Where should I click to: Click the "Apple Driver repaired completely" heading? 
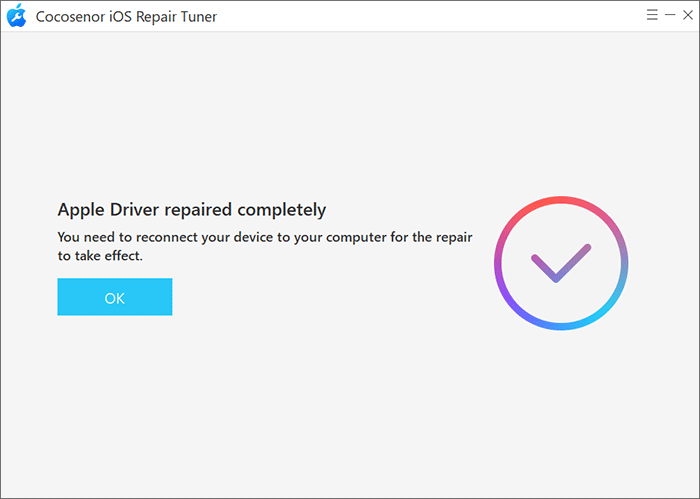pyautogui.click(x=192, y=210)
